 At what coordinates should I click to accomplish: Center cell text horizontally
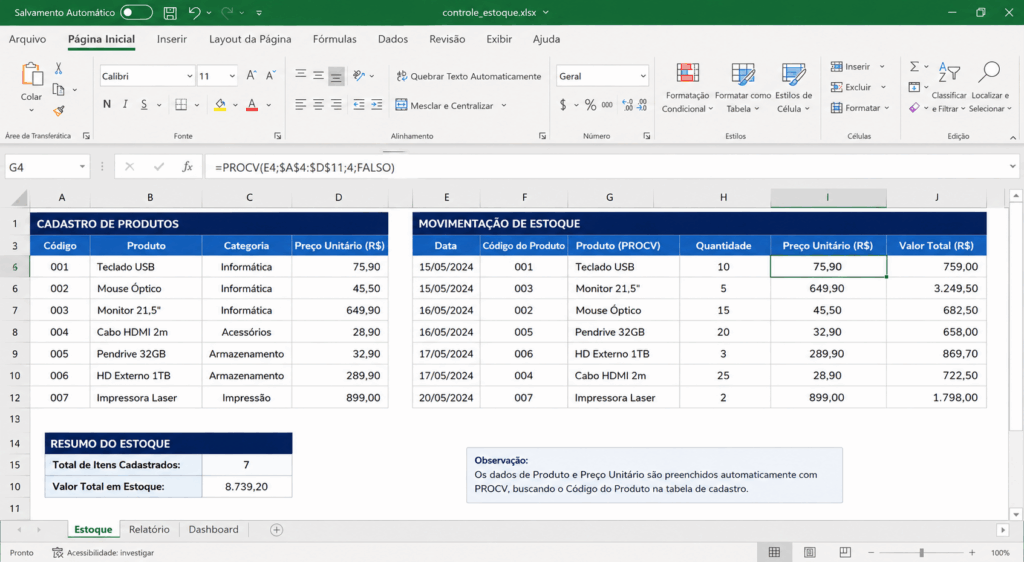tap(318, 104)
